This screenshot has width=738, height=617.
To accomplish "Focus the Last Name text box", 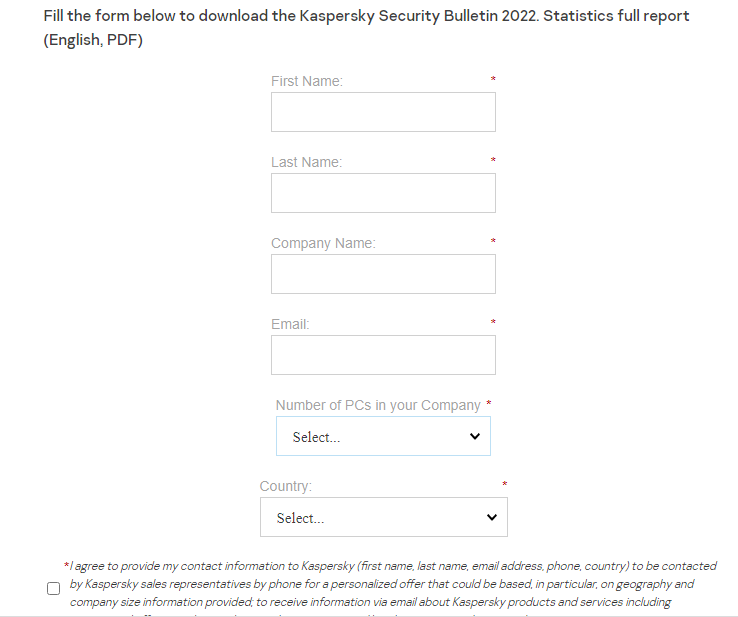I will point(383,193).
